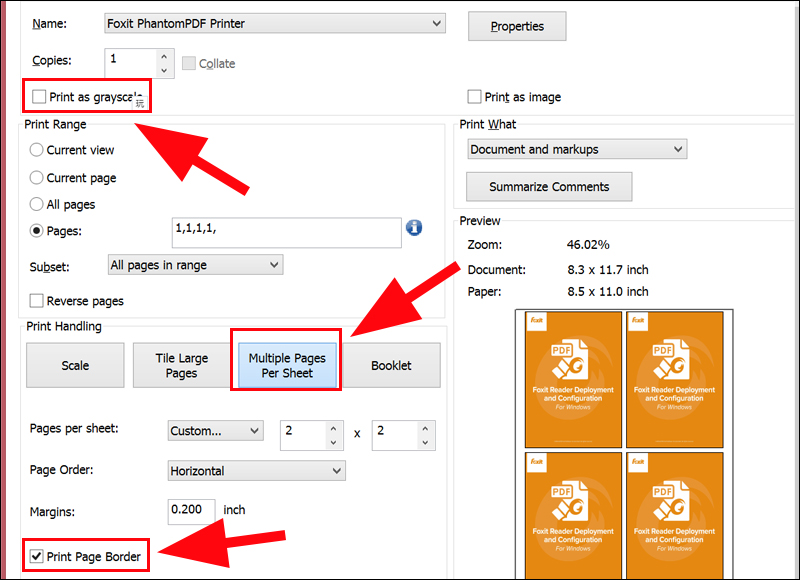
Task: Select the All pages radio option
Action: point(36,204)
